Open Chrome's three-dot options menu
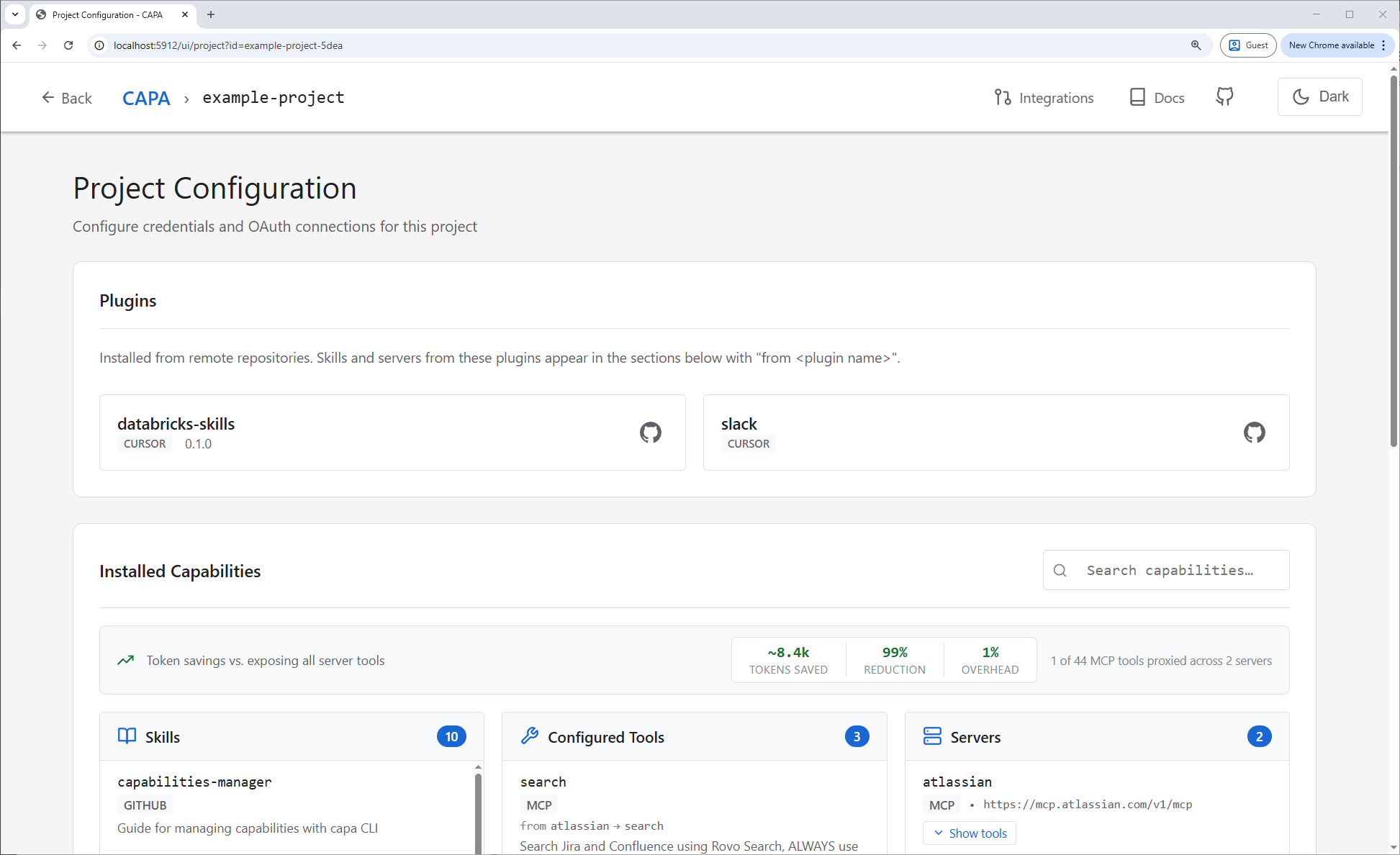 [1383, 45]
